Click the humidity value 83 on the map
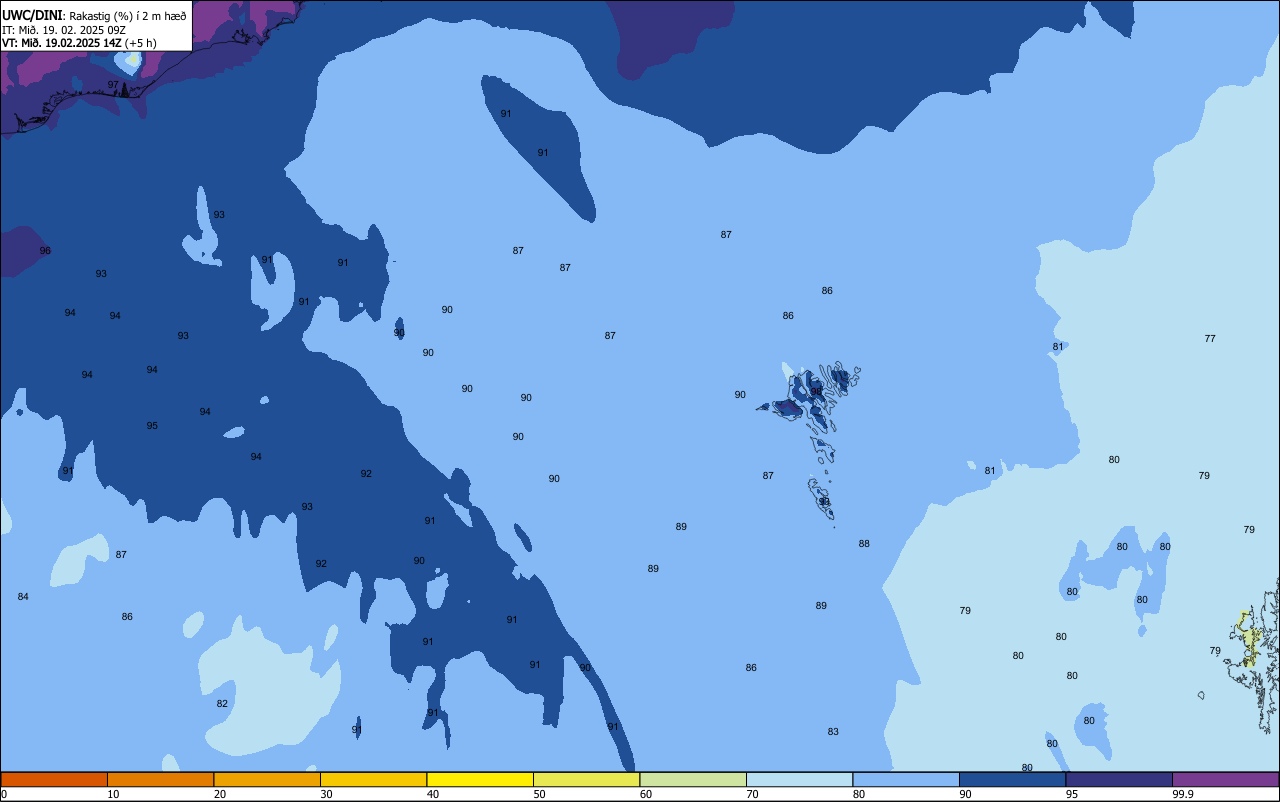Image resolution: width=1280 pixels, height=802 pixels. coord(833,732)
